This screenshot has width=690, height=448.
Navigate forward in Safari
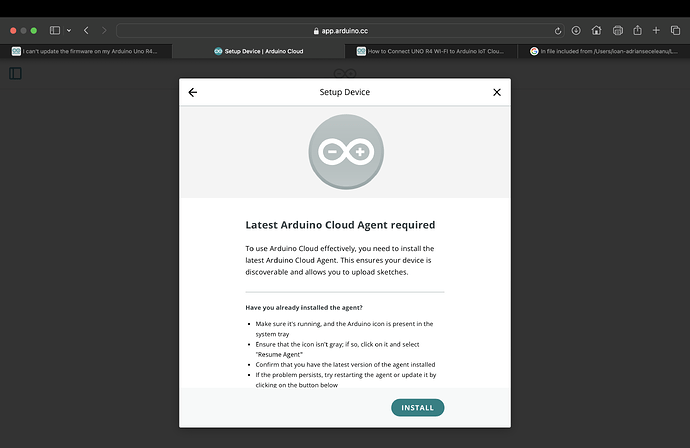click(104, 30)
